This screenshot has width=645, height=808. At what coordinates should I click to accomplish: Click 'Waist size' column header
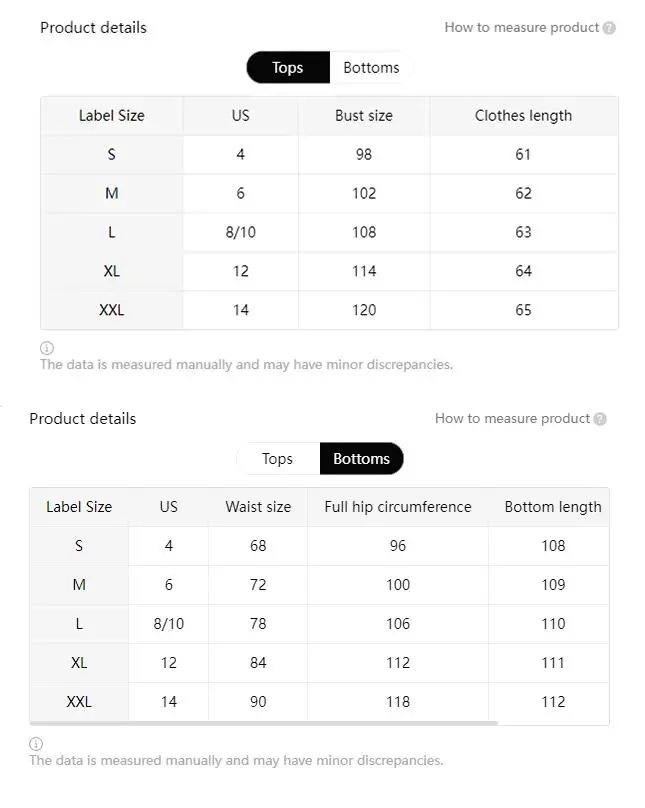click(258, 507)
